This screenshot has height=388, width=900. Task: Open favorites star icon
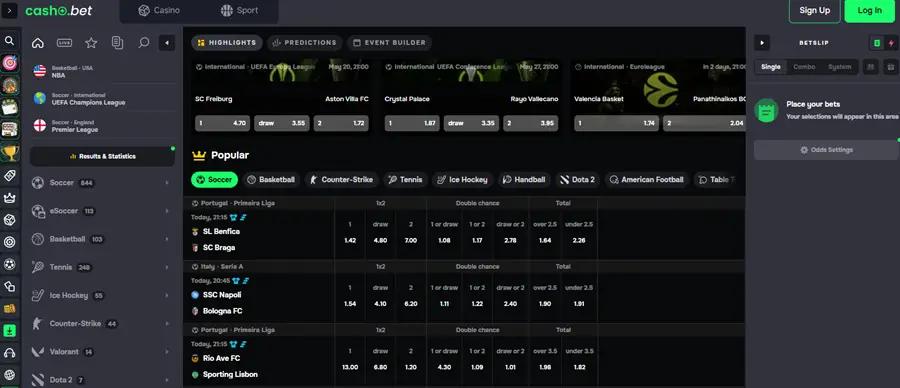pyautogui.click(x=91, y=43)
